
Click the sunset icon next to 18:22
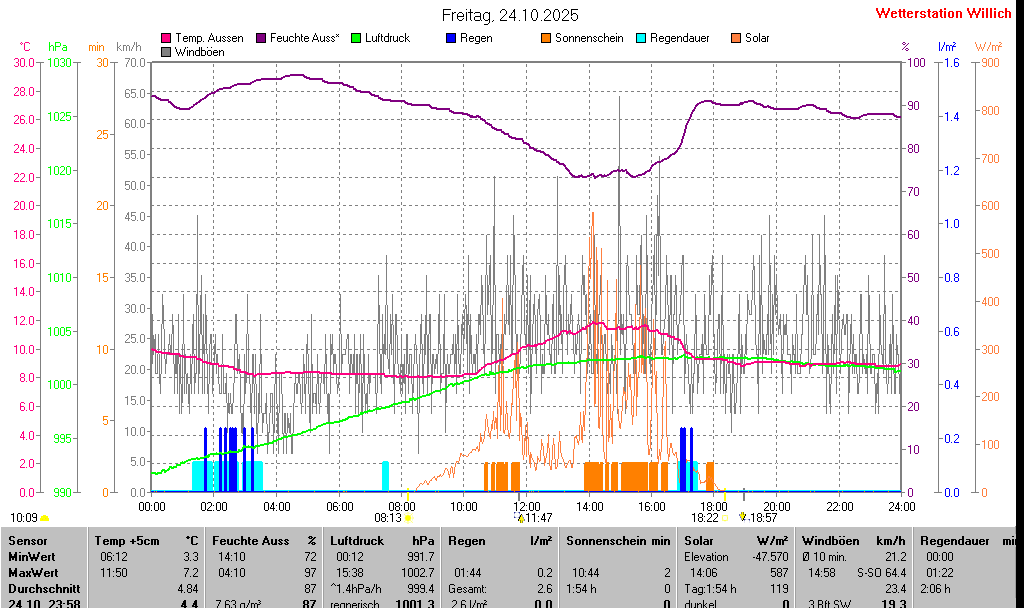(725, 518)
